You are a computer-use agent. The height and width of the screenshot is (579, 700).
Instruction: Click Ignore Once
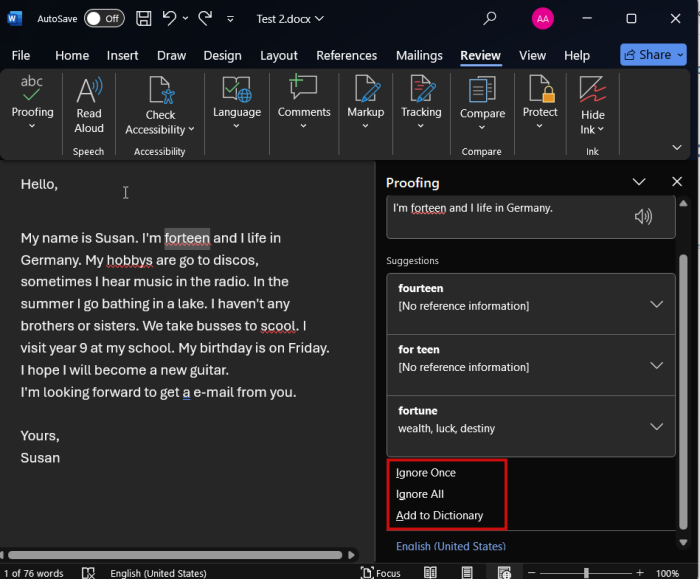(425, 473)
